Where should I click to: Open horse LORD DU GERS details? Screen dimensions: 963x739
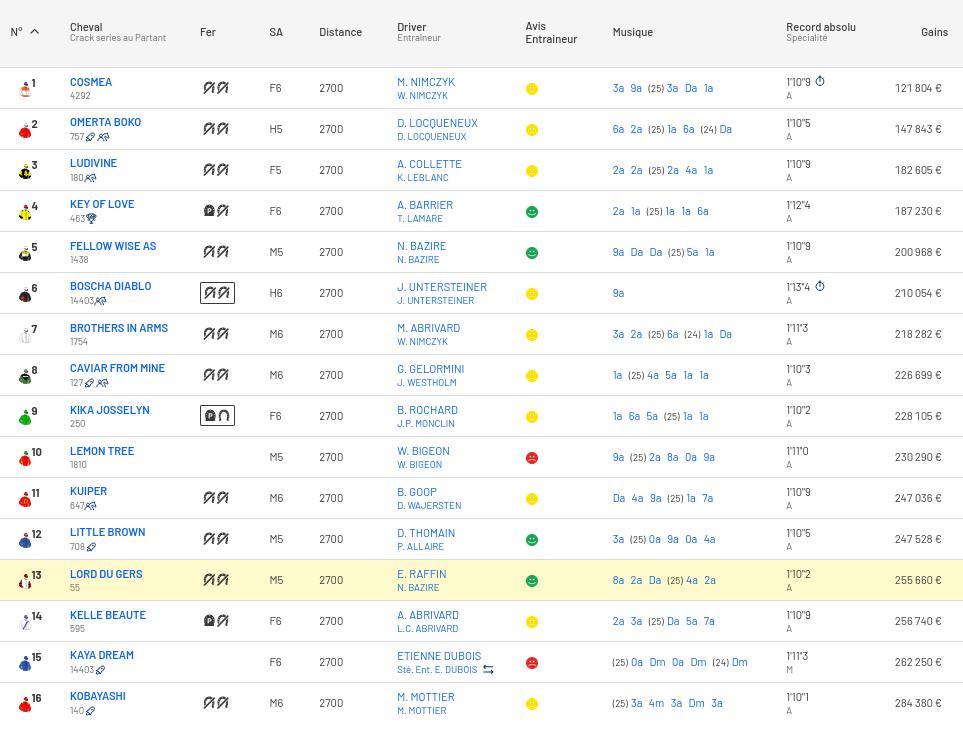106,574
